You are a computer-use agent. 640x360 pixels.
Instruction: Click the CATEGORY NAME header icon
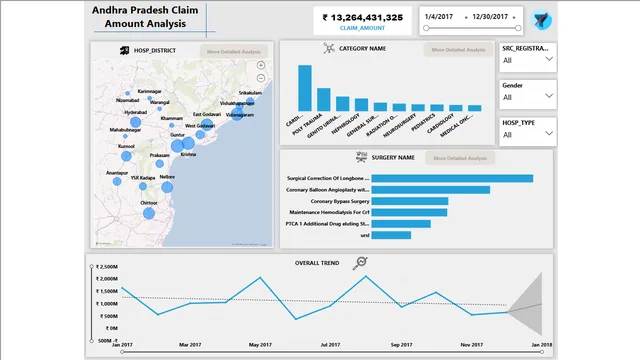(329, 48)
